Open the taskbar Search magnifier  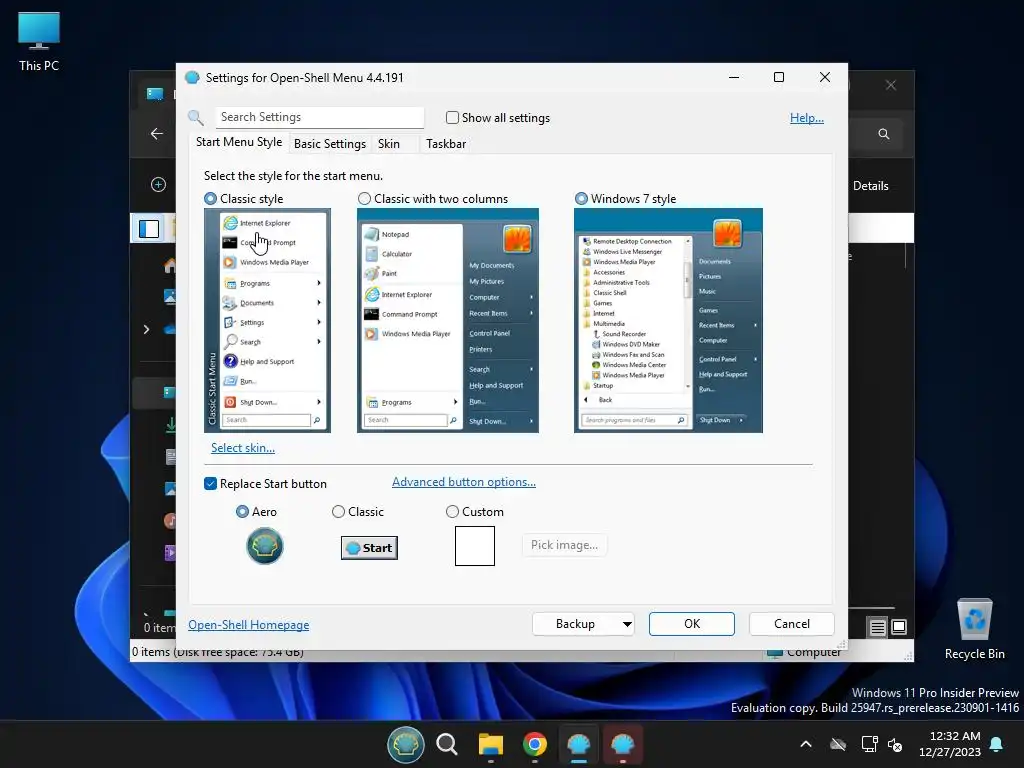point(447,744)
